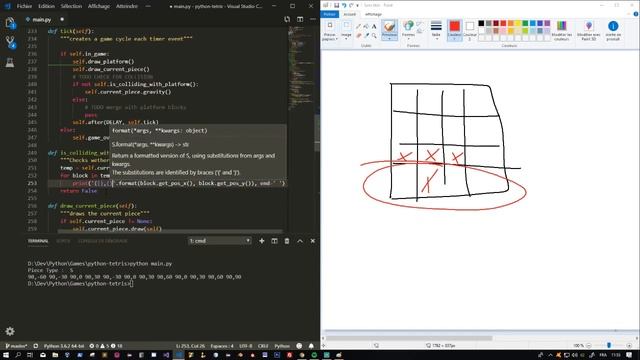Adjust the Paint zoom slider

coord(609,345)
